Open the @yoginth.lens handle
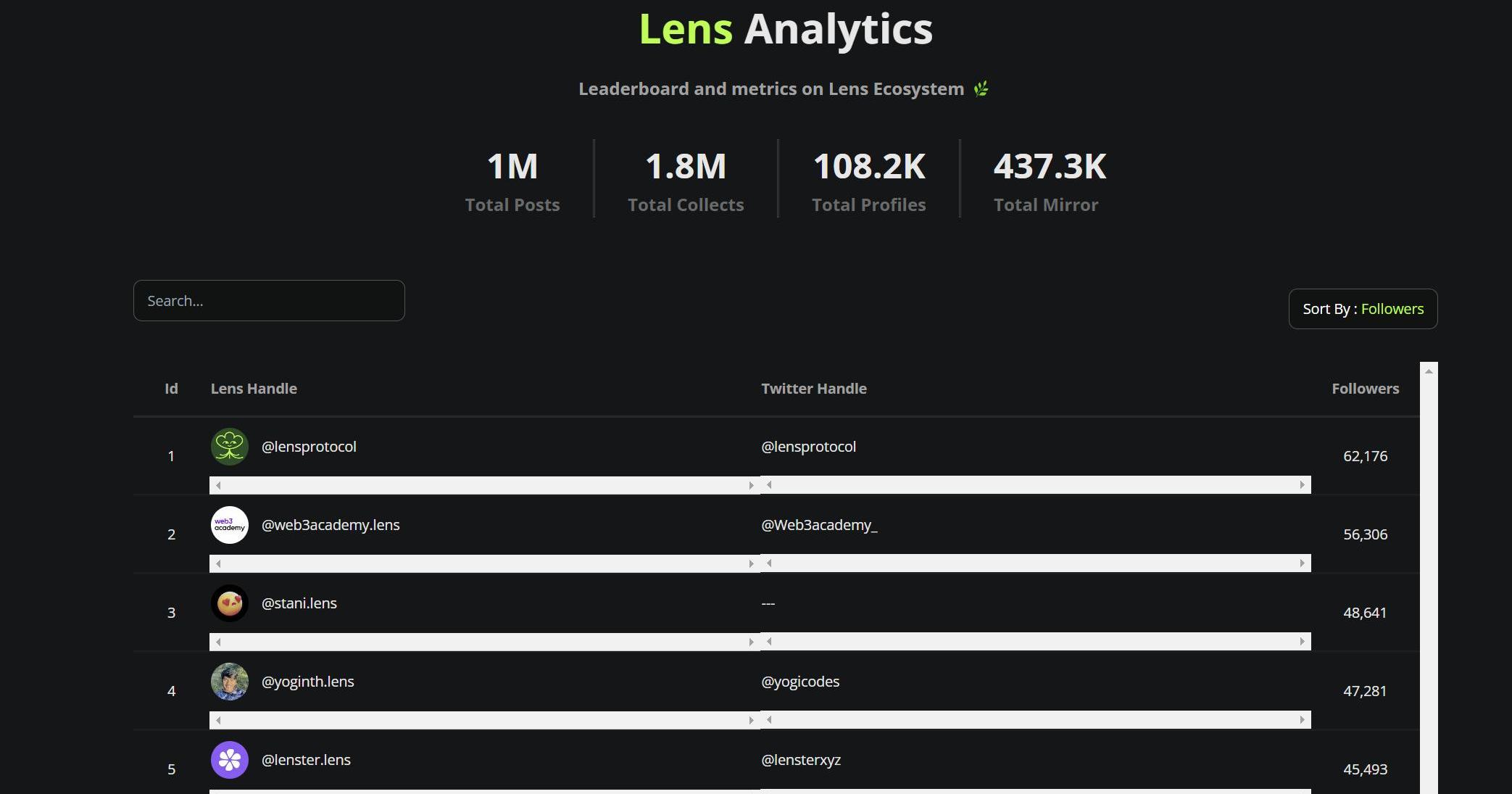This screenshot has height=794, width=1512. coord(307,682)
